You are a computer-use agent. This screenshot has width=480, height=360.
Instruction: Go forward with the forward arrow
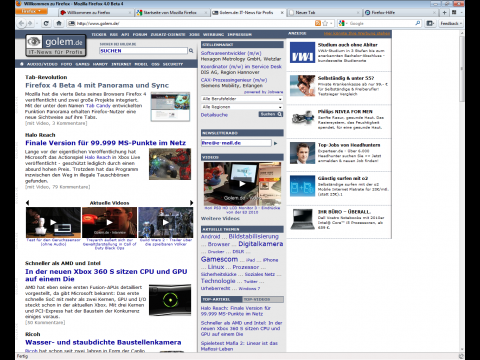[30, 23]
